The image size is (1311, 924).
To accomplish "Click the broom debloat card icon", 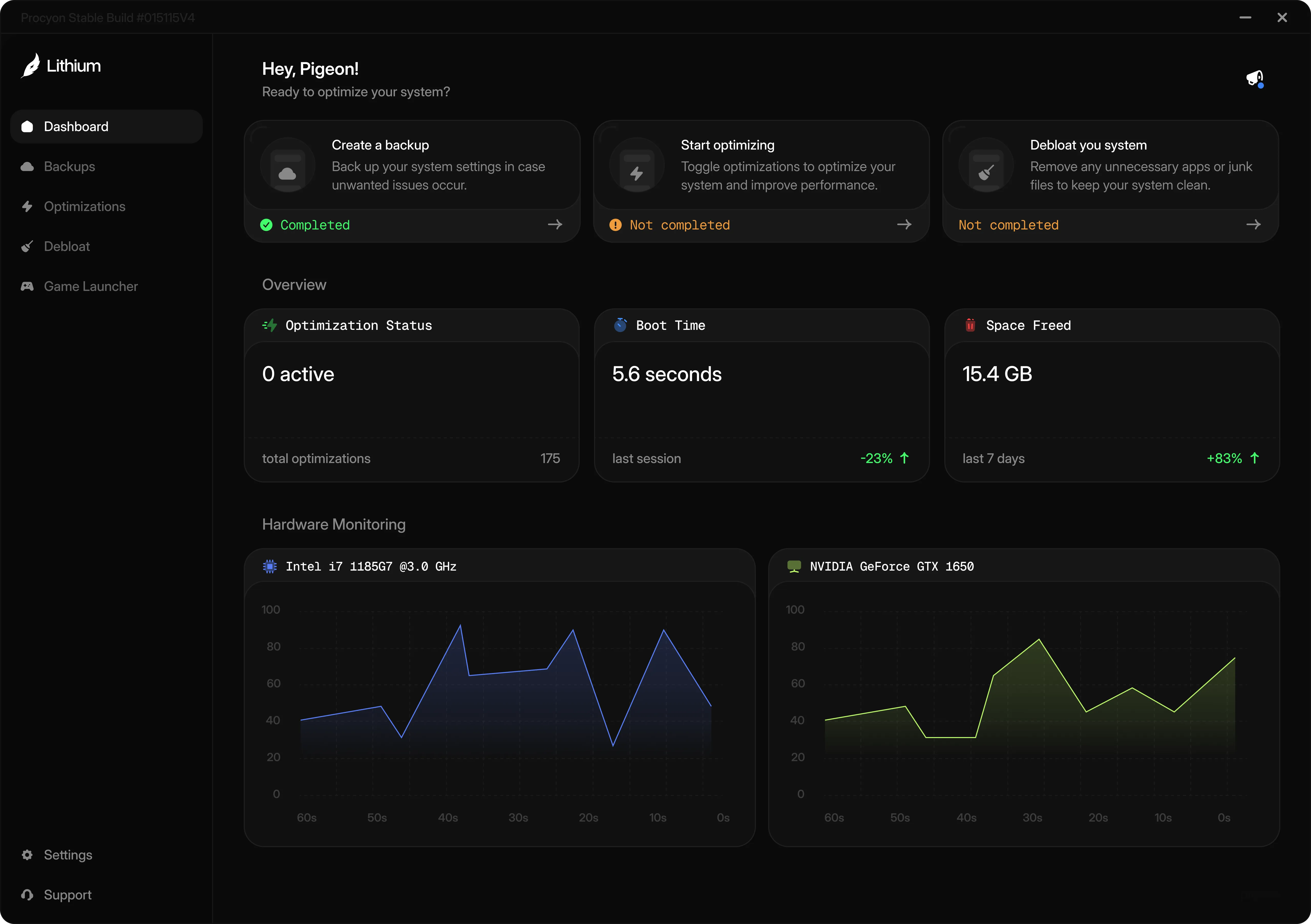I will [x=986, y=166].
